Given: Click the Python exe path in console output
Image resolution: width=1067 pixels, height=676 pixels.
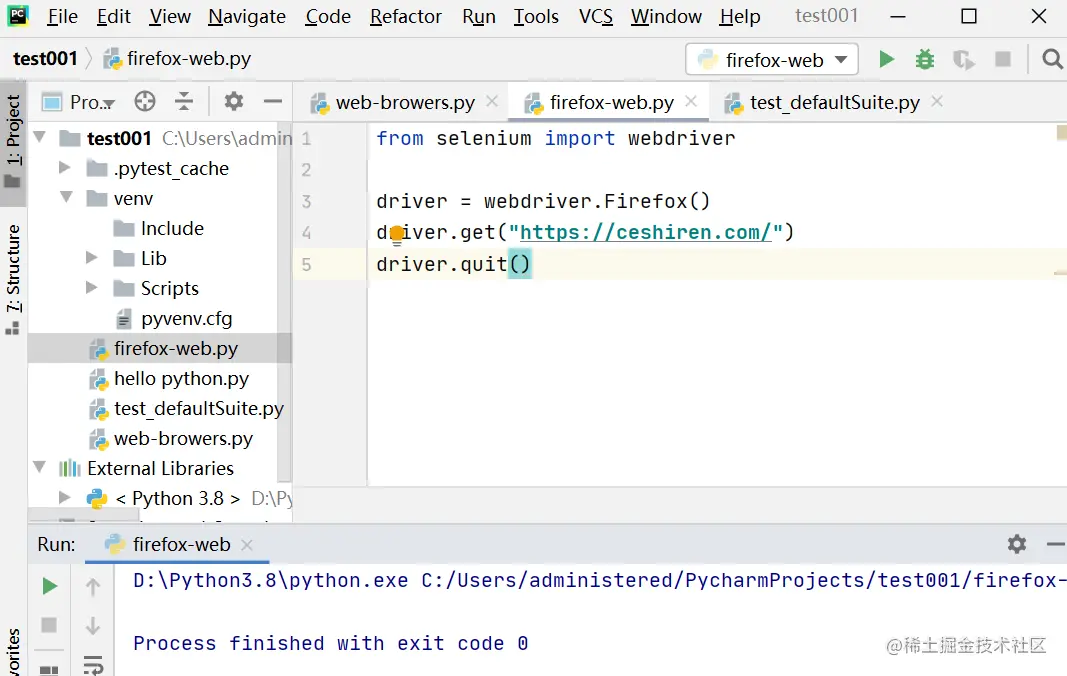Looking at the screenshot, I should click(271, 581).
